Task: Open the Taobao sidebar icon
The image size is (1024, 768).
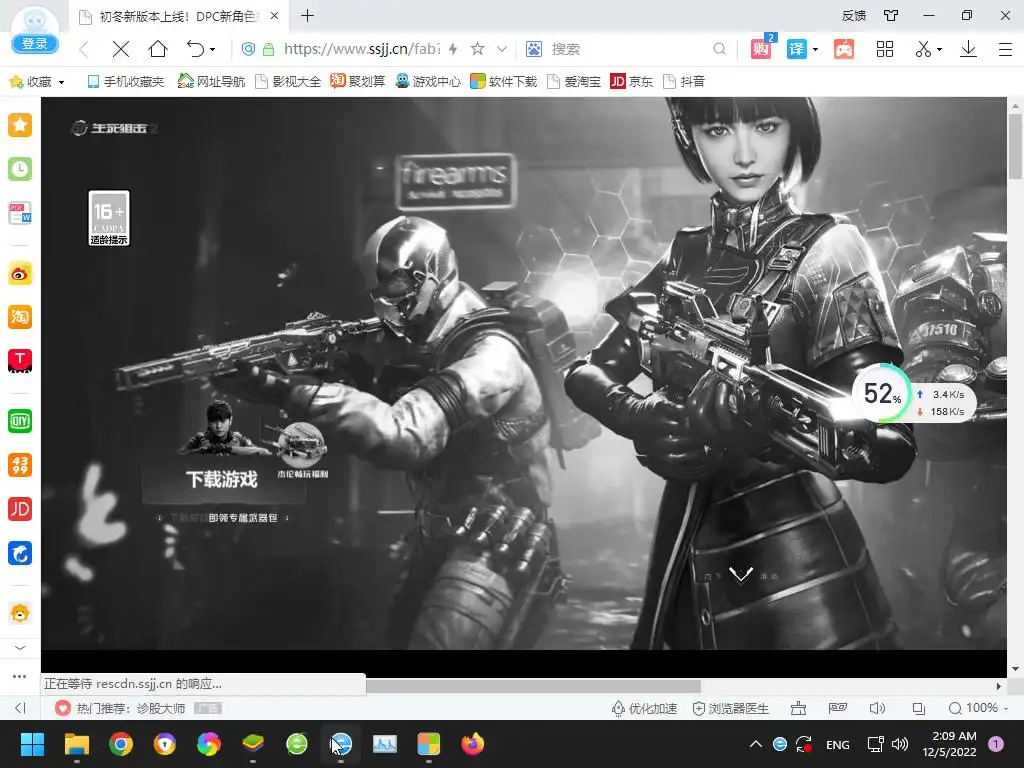Action: click(x=20, y=317)
